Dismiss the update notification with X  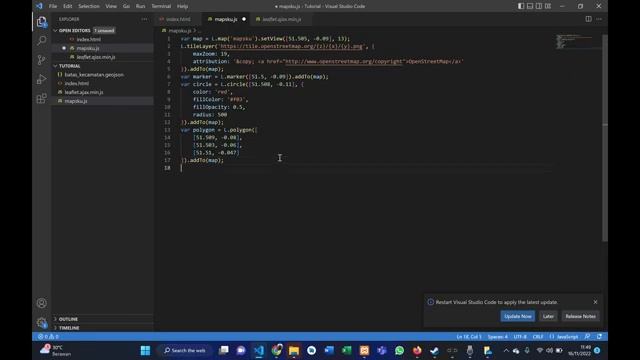(595, 302)
